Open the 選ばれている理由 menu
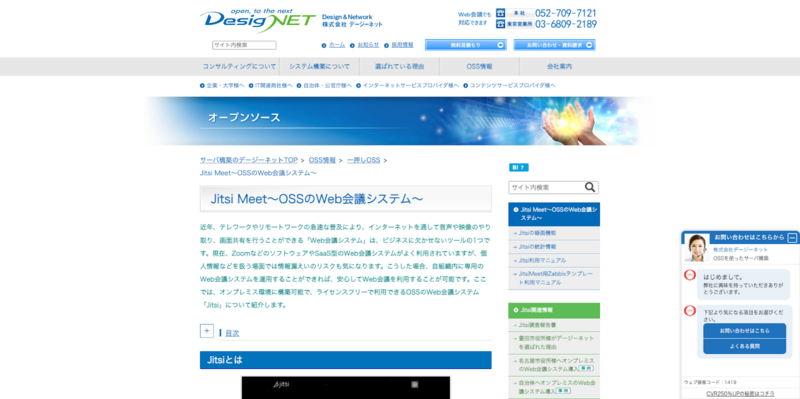Image resolution: width=800 pixels, height=399 pixels. point(399,66)
